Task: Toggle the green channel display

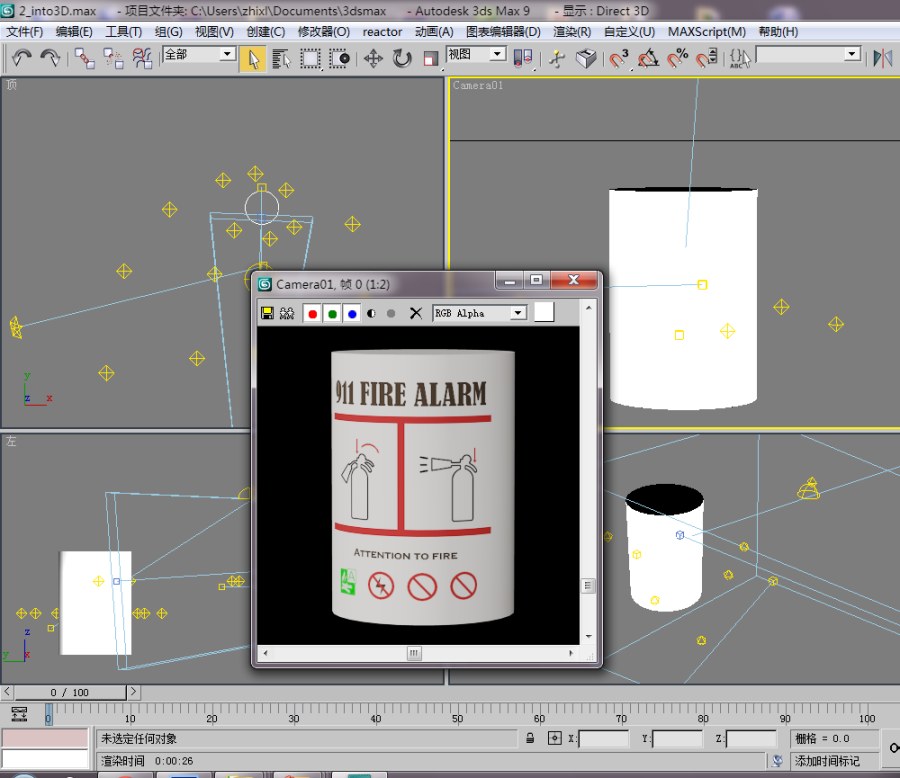Action: click(332, 313)
